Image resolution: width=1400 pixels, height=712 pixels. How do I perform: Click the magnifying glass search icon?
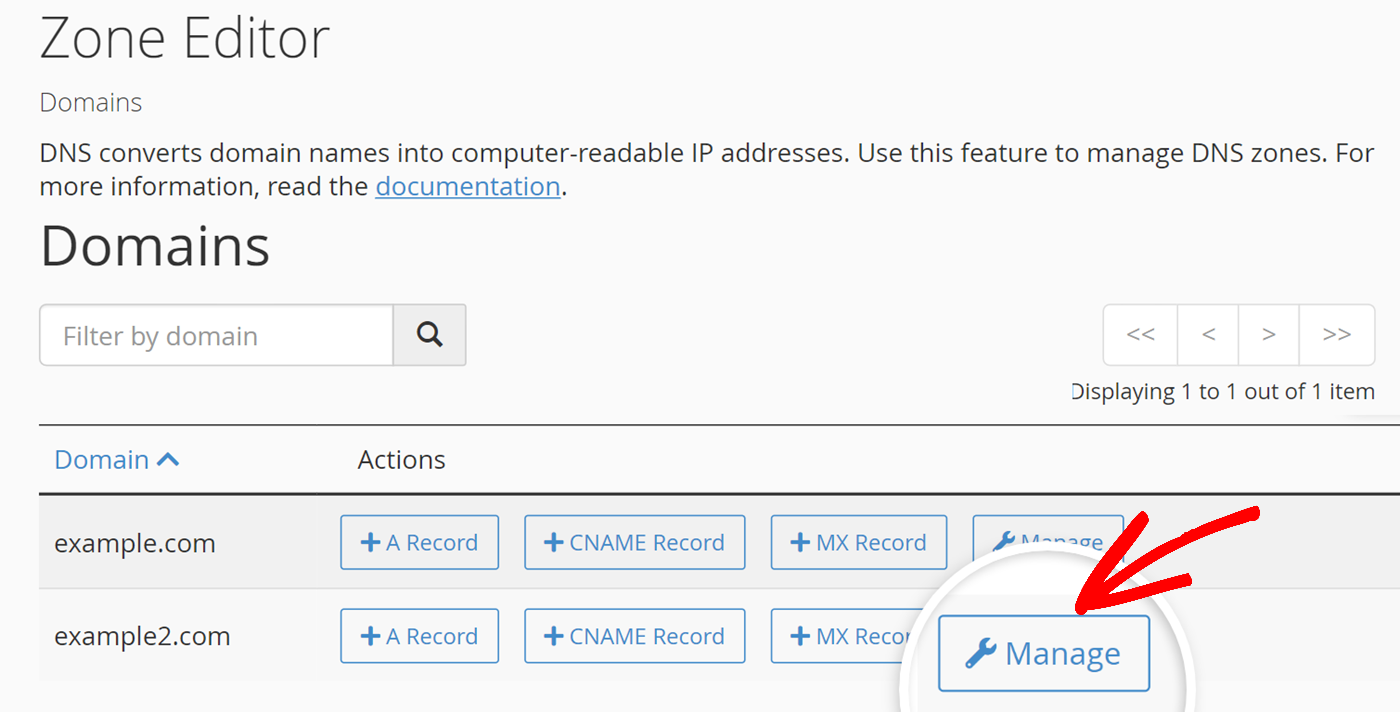(x=429, y=334)
